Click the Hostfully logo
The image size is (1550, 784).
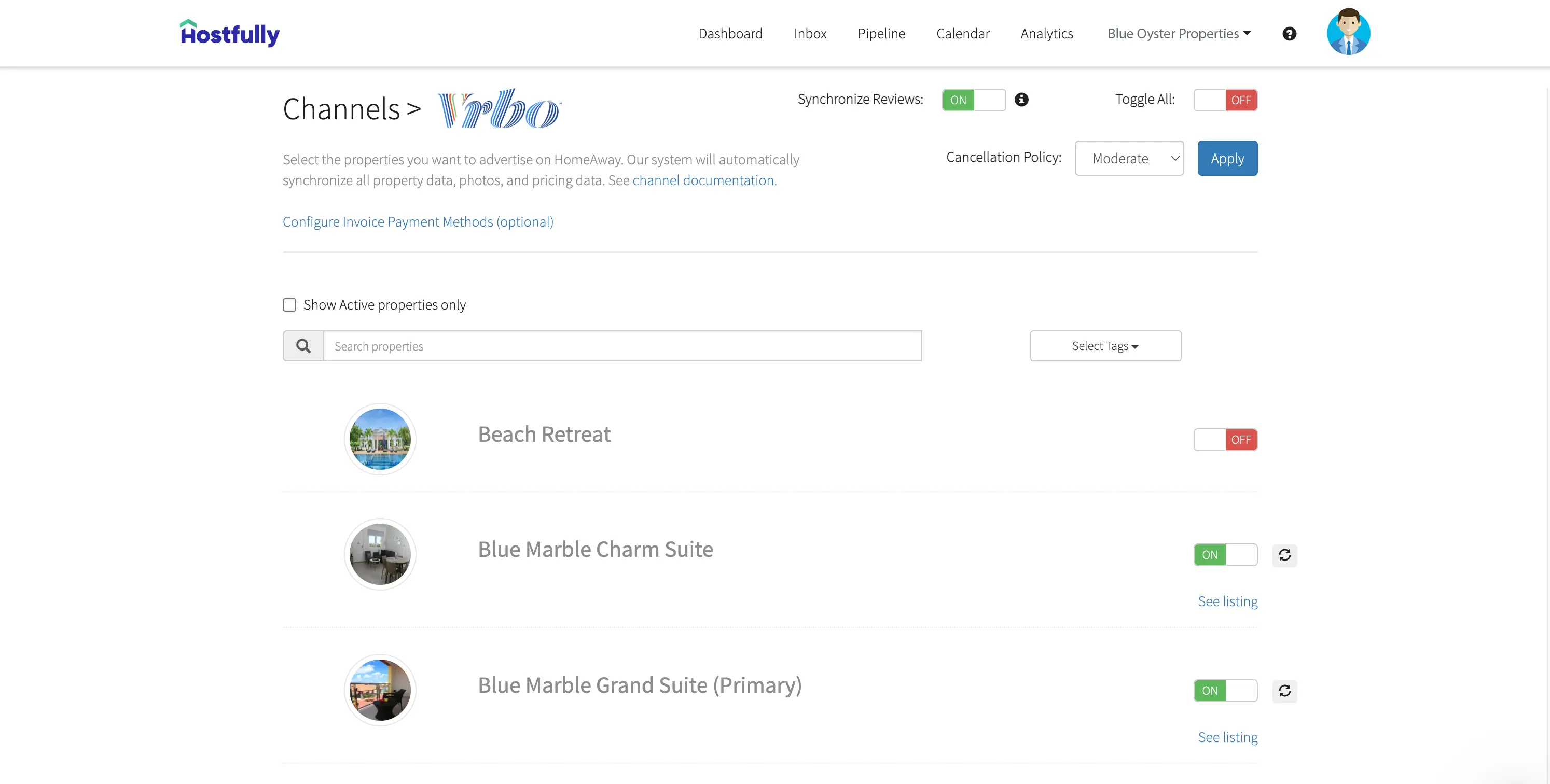[x=230, y=33]
